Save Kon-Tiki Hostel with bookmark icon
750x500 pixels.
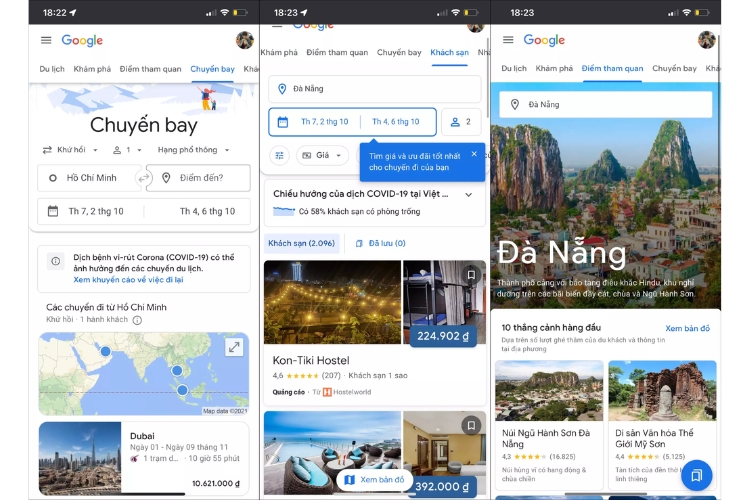point(471,275)
